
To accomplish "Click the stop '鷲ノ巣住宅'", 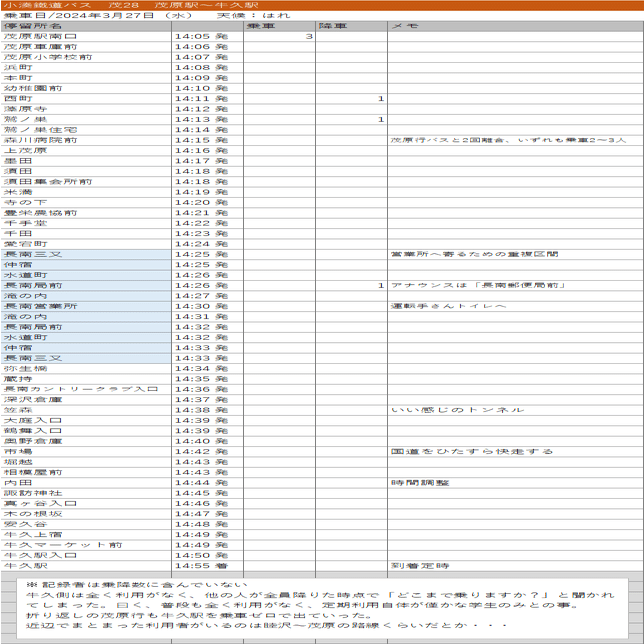I will [x=40, y=130].
